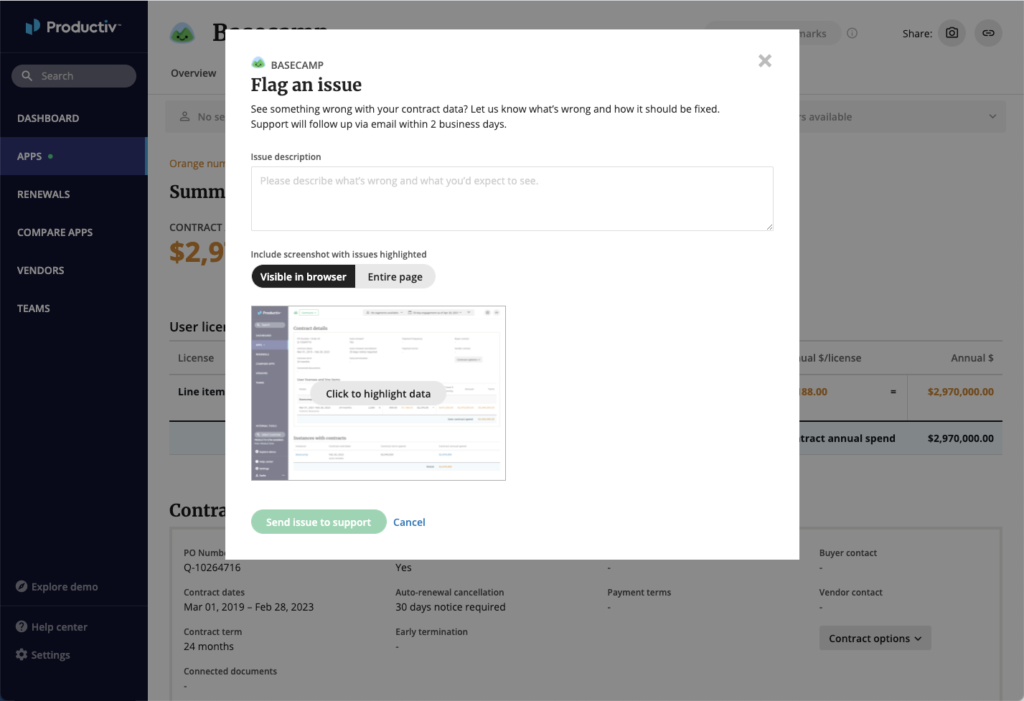Open Vendors in the sidebar
1024x701 pixels.
[40, 270]
